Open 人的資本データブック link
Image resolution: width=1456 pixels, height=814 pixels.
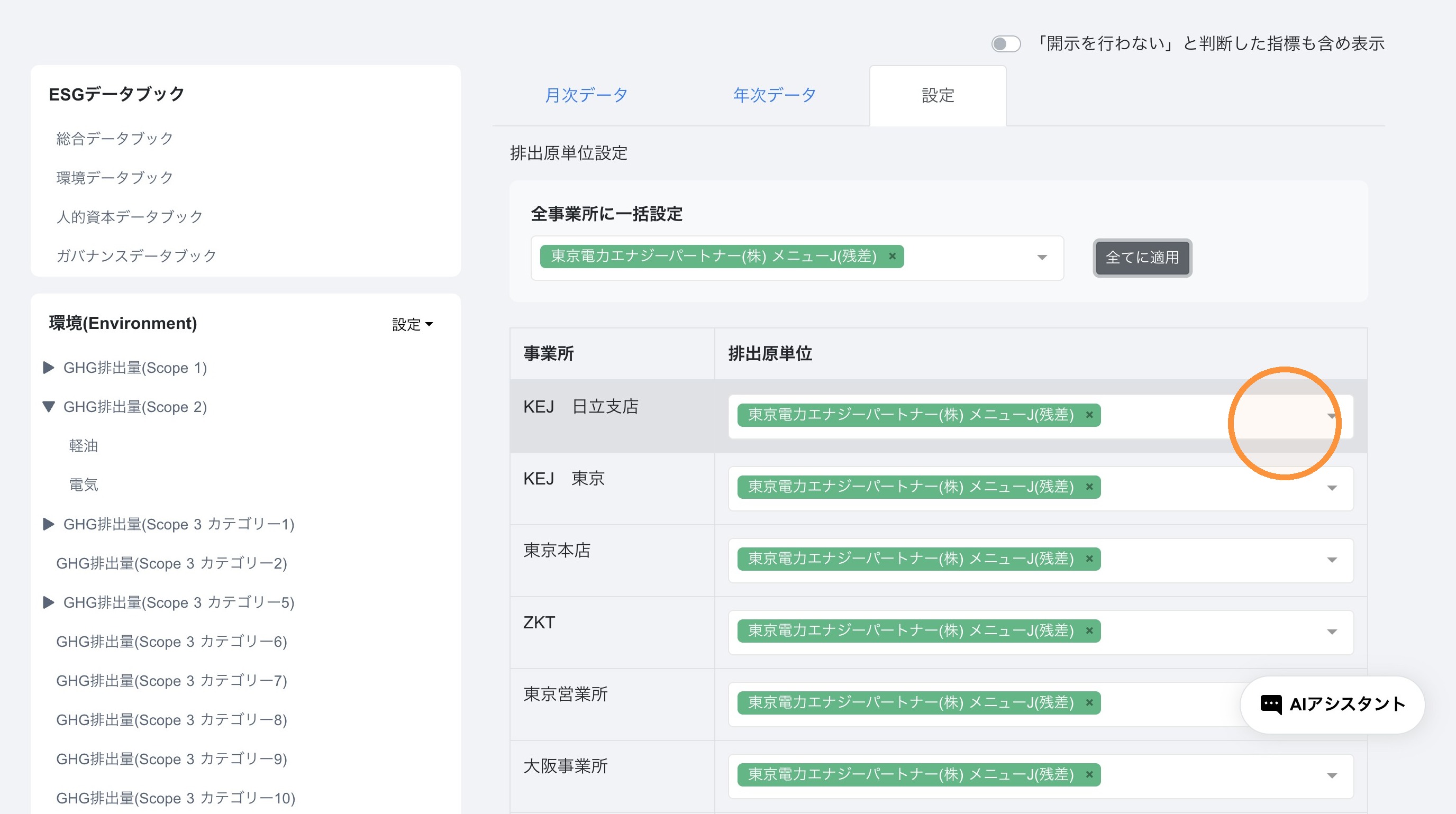click(130, 216)
